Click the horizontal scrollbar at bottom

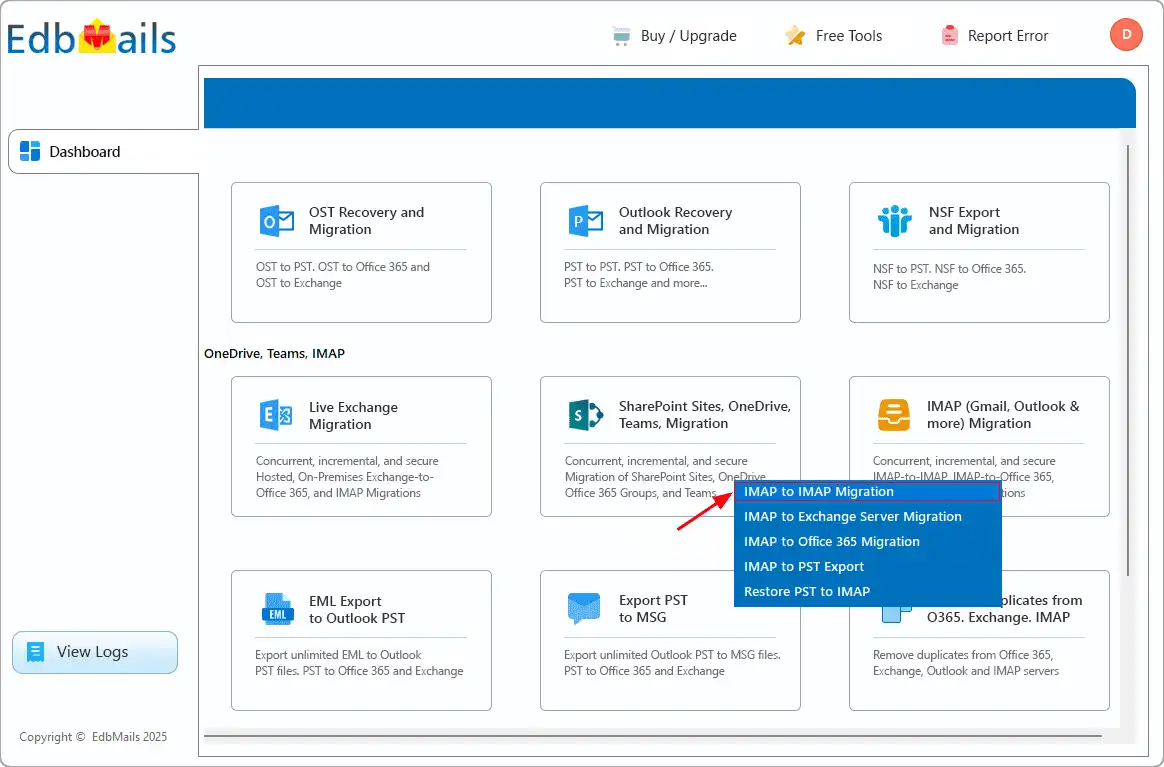click(x=653, y=737)
